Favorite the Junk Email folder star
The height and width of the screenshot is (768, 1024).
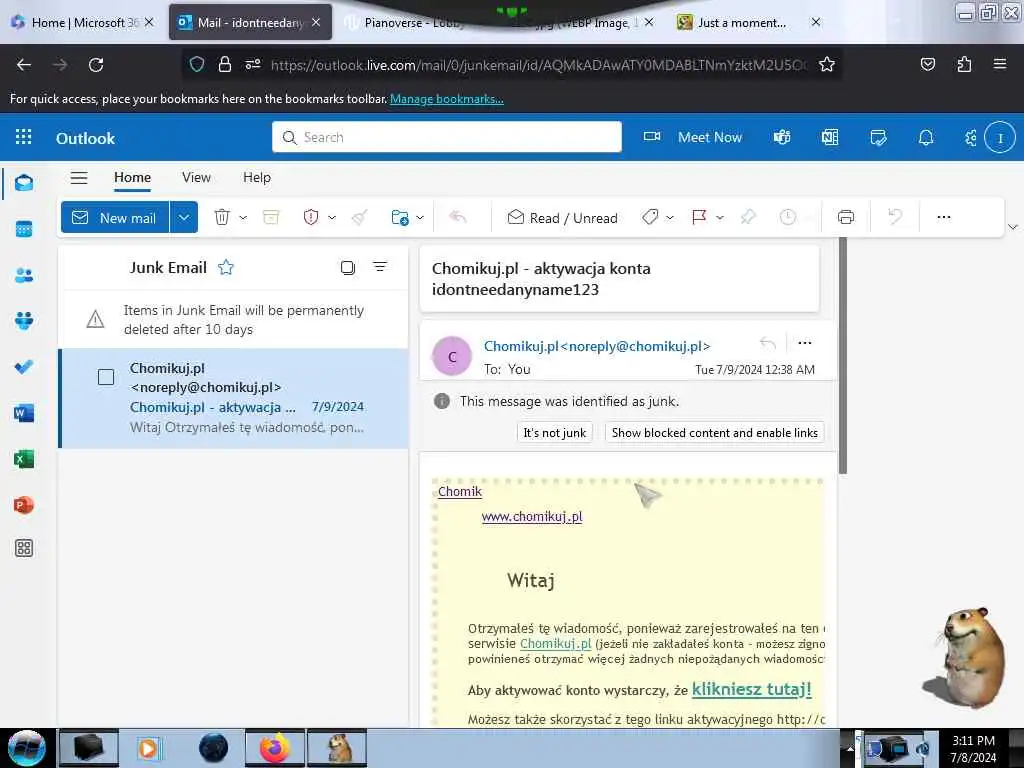226,267
